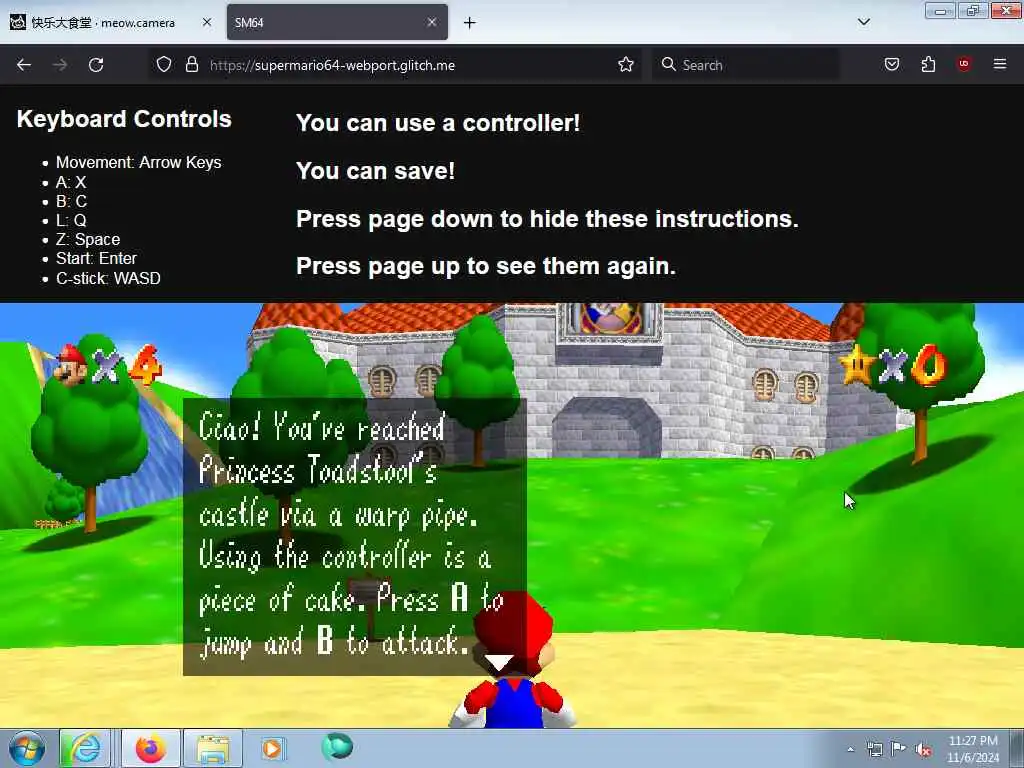Screen dimensions: 1024x768
Task: Click the Mario lives counter icon
Action: click(x=71, y=366)
